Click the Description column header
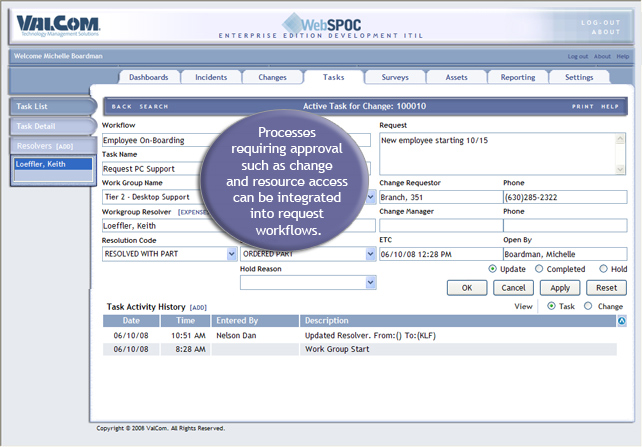This screenshot has height=447, width=642. coord(459,321)
